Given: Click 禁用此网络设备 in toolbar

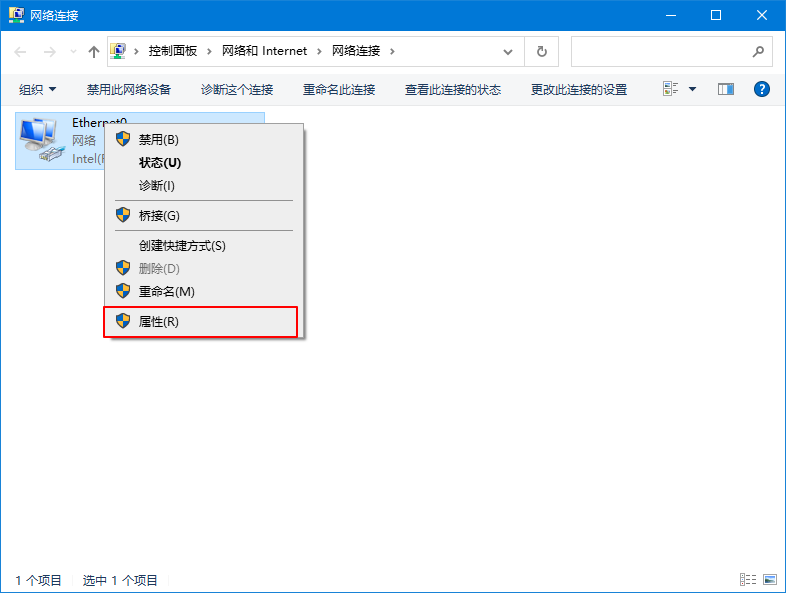Looking at the screenshot, I should click(129, 89).
